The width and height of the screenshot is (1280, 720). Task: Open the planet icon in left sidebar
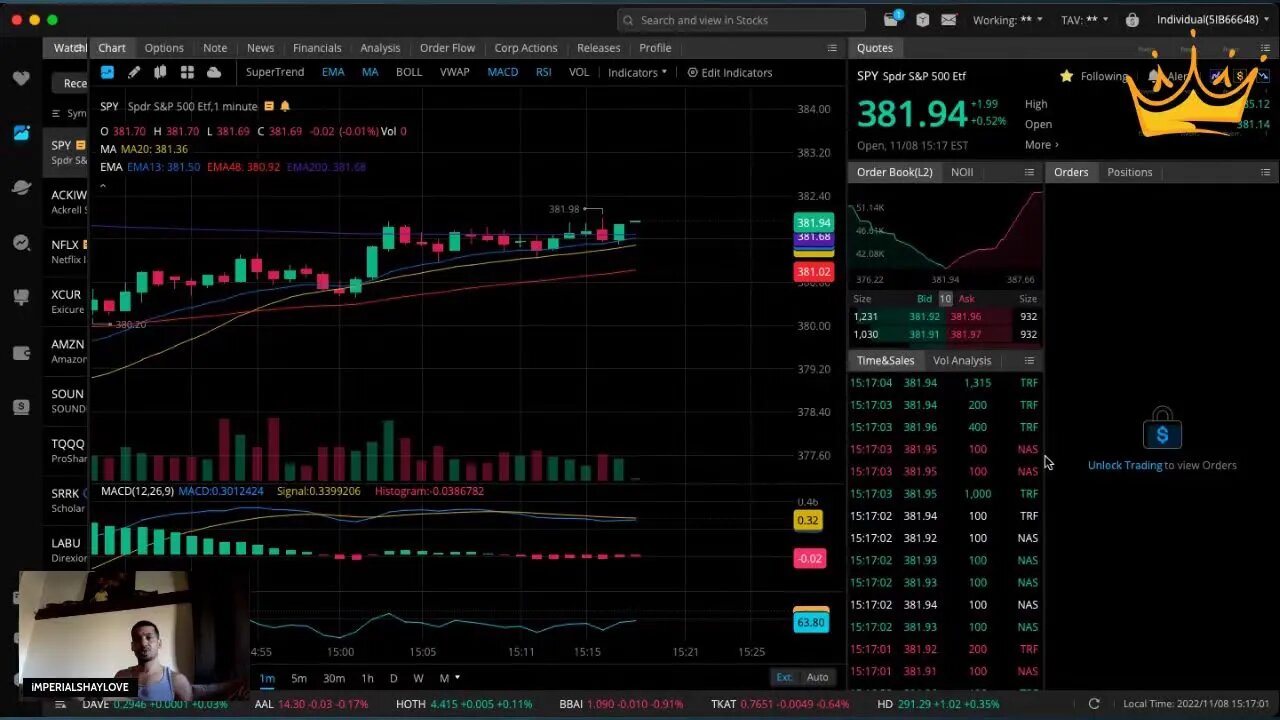tap(21, 187)
